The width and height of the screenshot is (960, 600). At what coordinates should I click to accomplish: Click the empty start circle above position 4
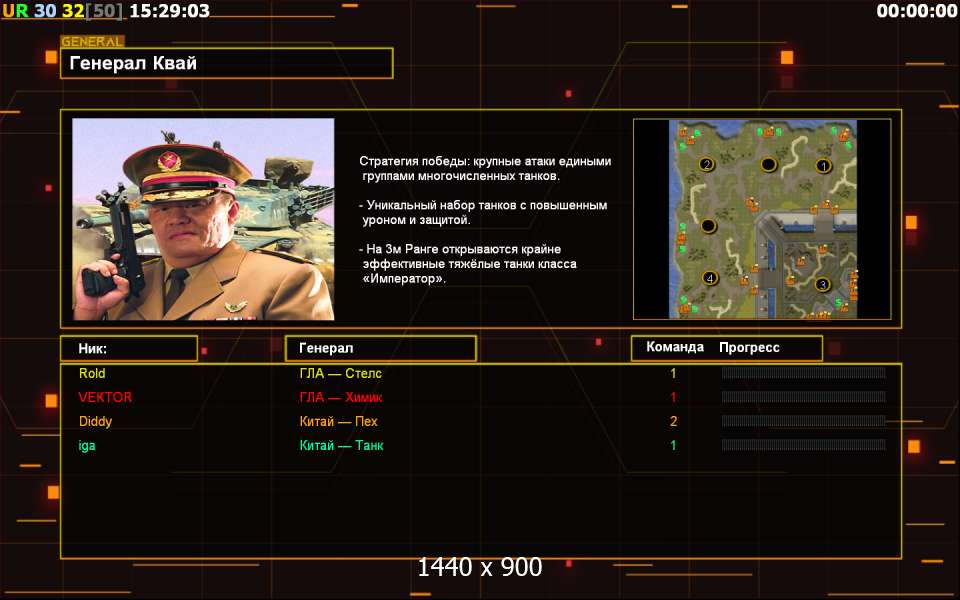point(708,226)
